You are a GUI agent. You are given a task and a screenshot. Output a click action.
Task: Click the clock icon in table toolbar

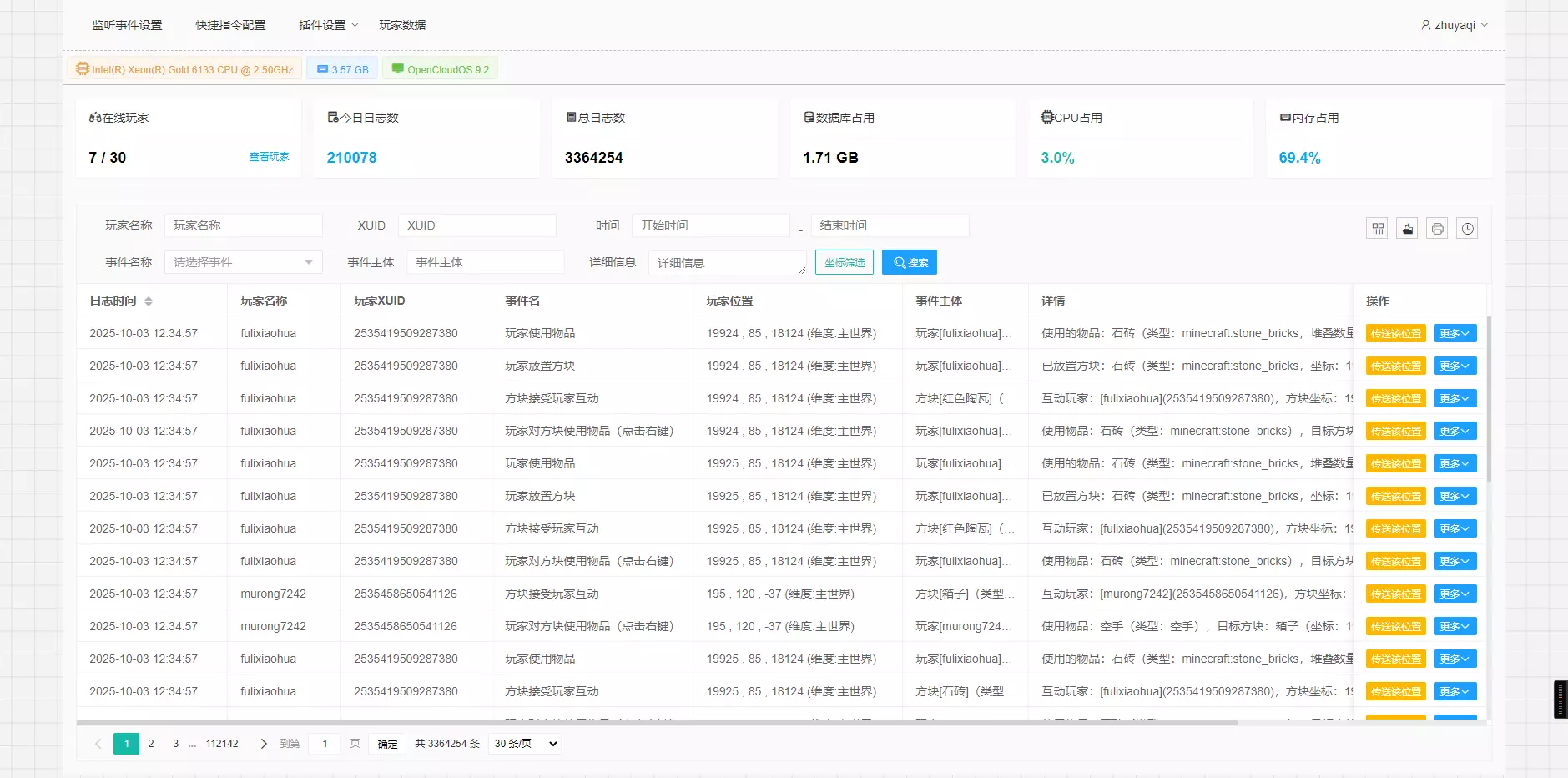click(x=1467, y=228)
